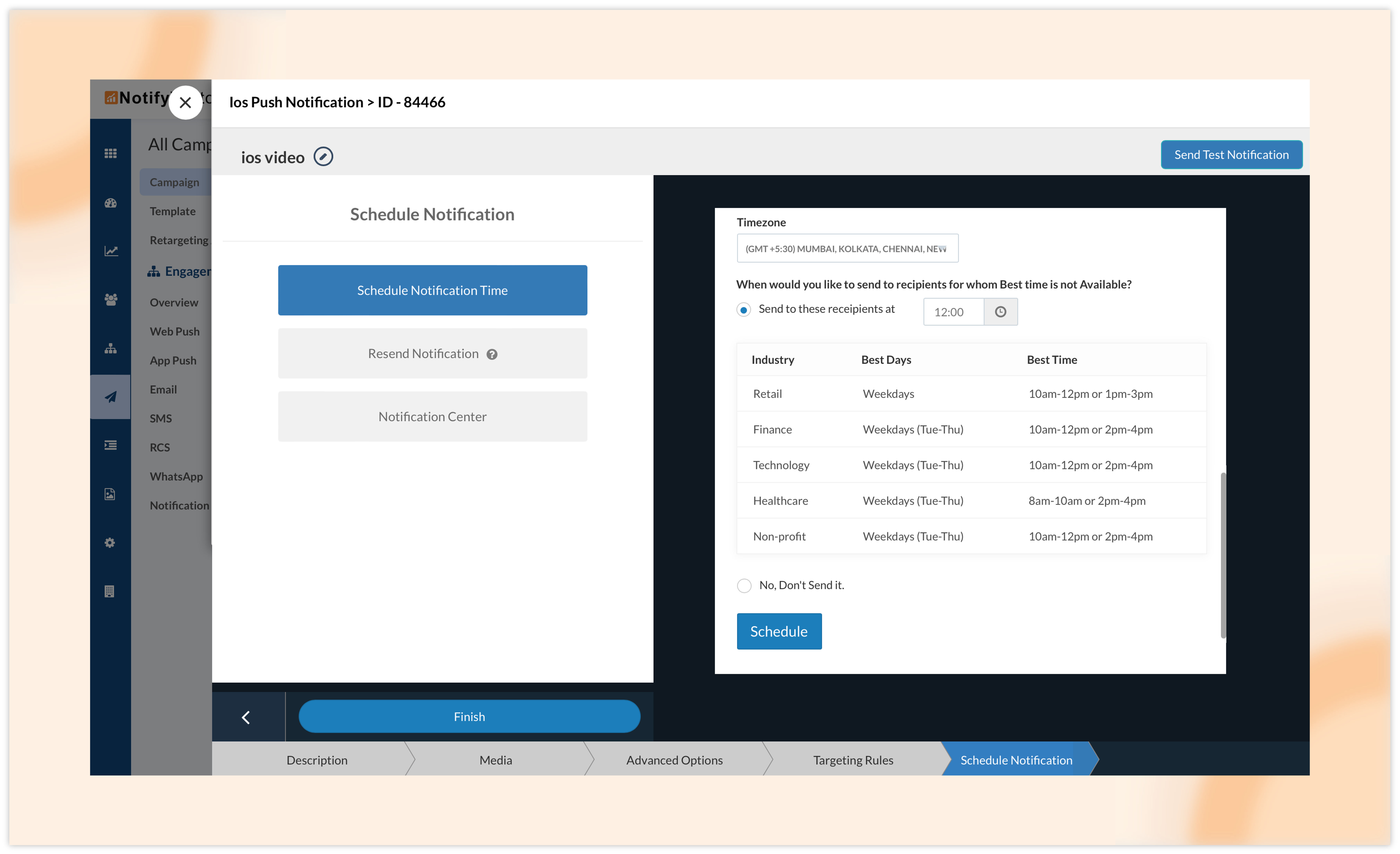Click the Resend Notification help question icon
Viewport: 1400px width, 854px height.
[x=492, y=355]
